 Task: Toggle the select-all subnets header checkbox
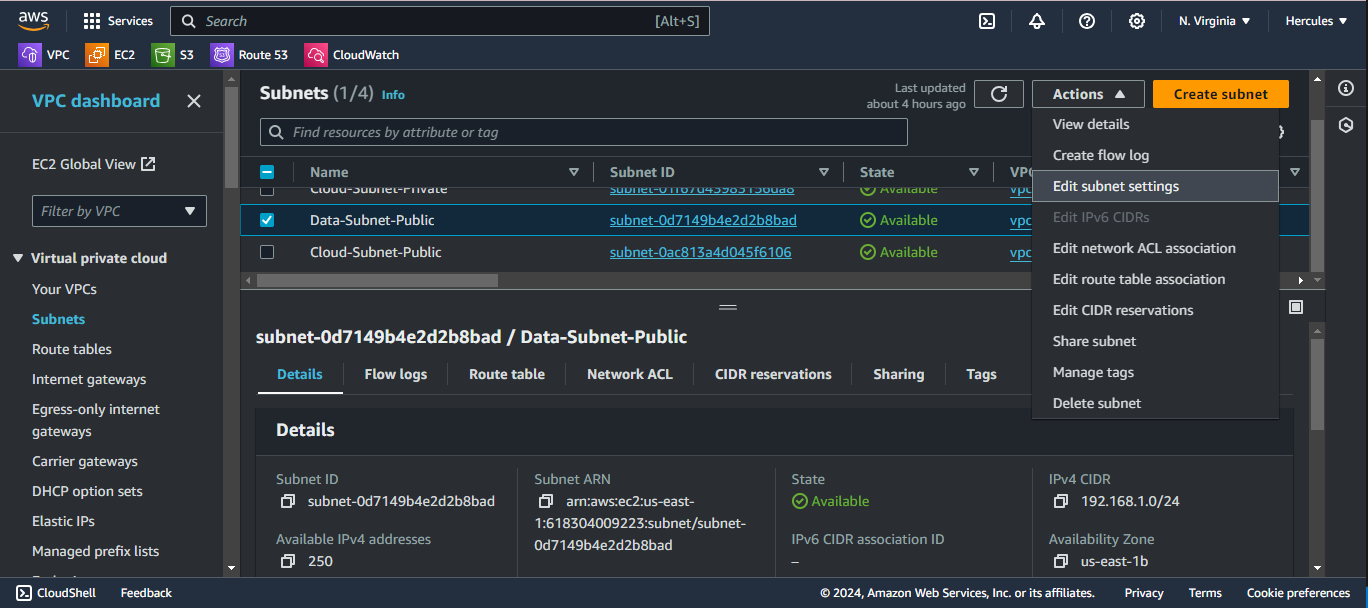click(267, 172)
